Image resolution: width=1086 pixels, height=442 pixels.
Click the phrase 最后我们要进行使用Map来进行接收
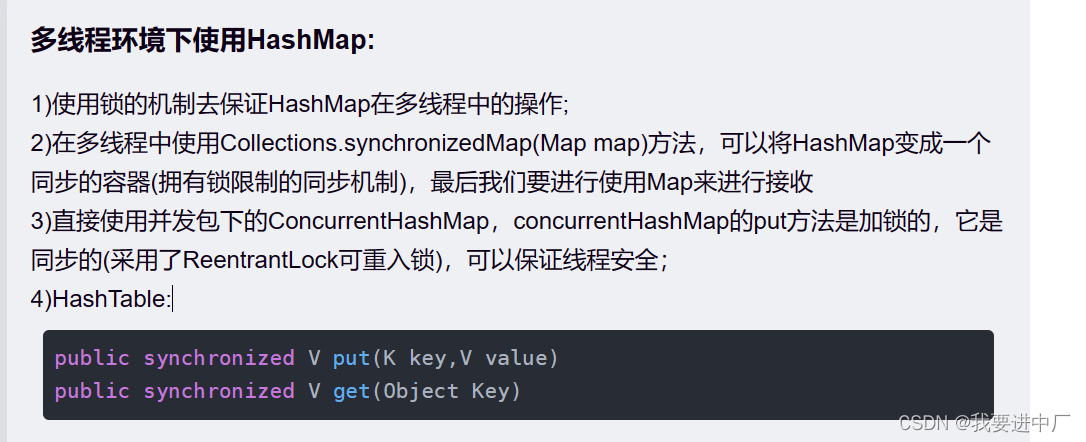(x=621, y=181)
